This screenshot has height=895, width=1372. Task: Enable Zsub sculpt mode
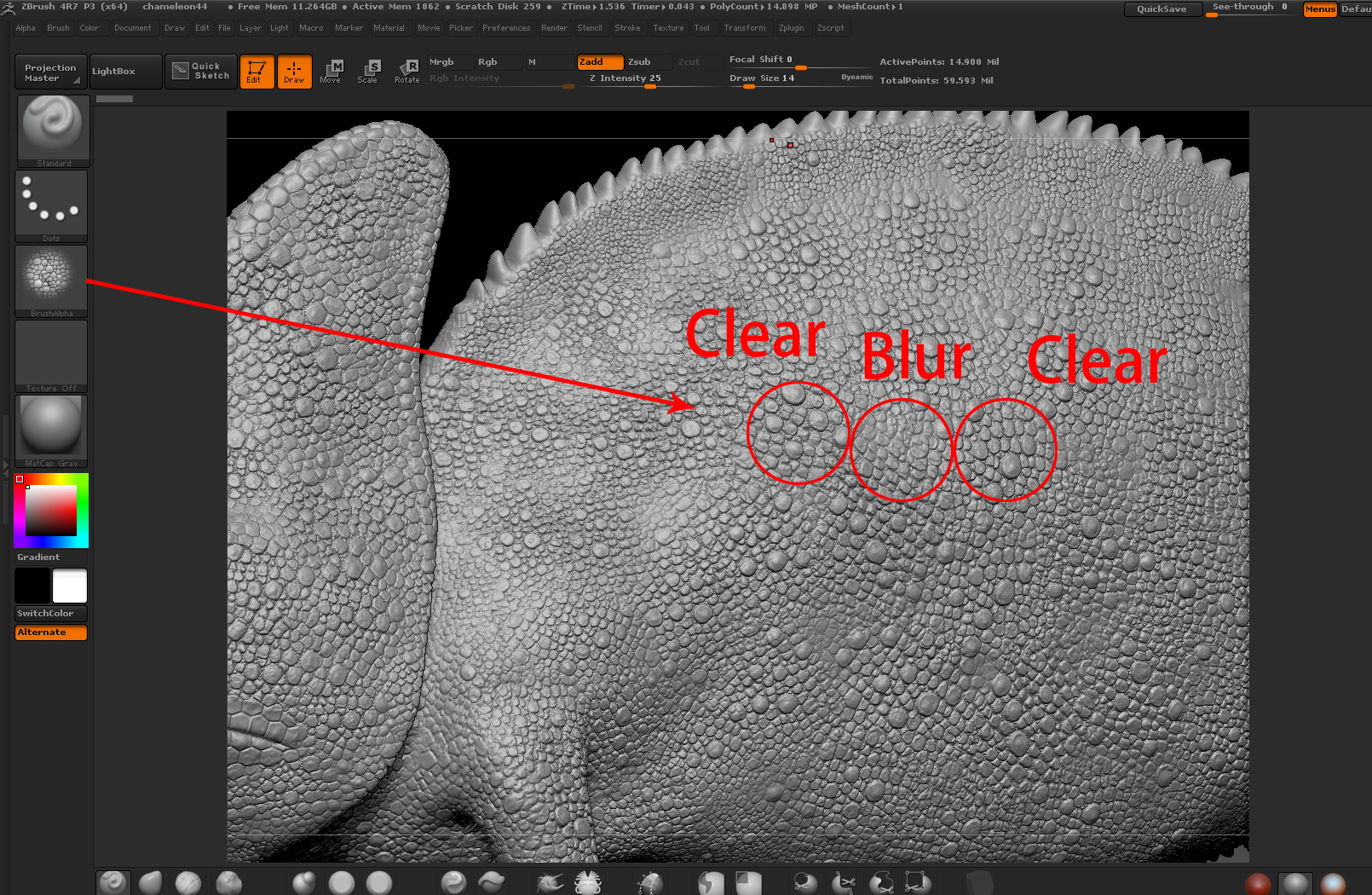click(x=649, y=62)
